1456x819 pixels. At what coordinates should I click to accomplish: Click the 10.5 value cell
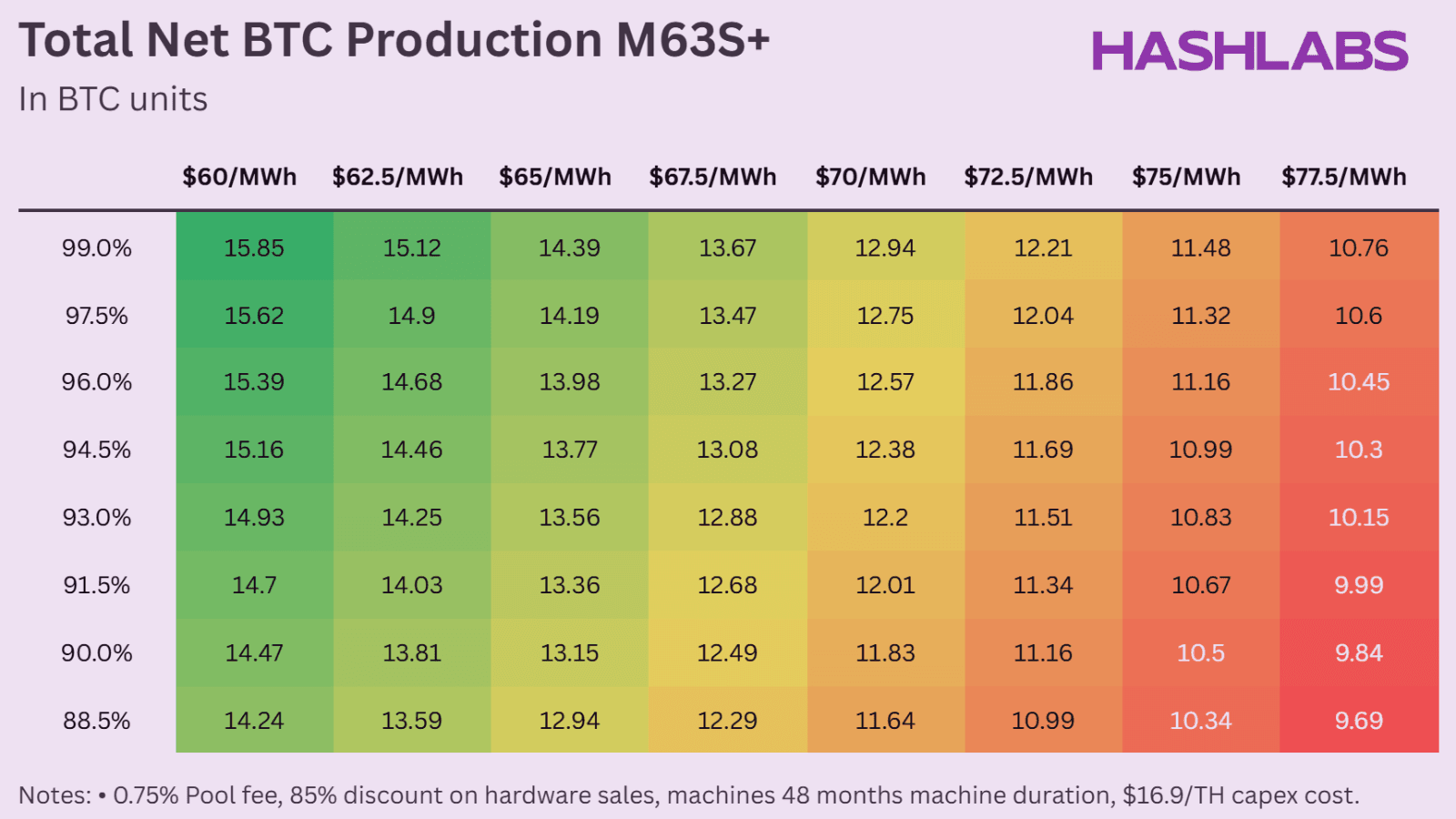pyautogui.click(x=1200, y=653)
